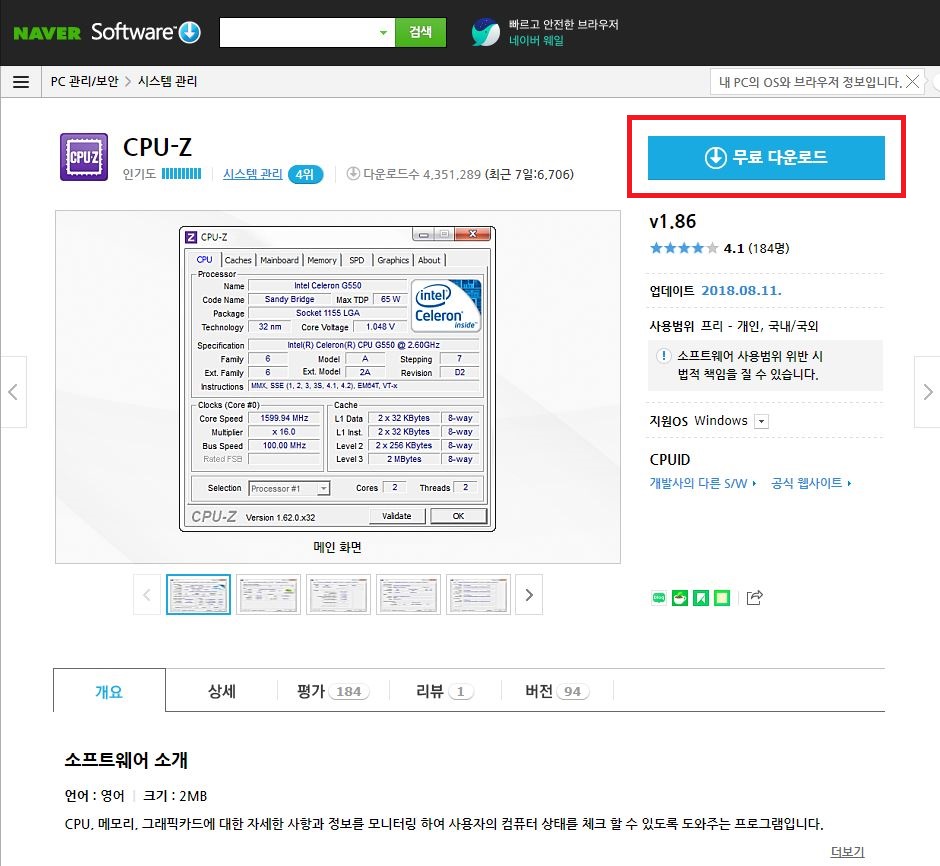The width and height of the screenshot is (940, 866).
Task: Click the large CPU-Z main screenshot image
Action: pos(338,379)
